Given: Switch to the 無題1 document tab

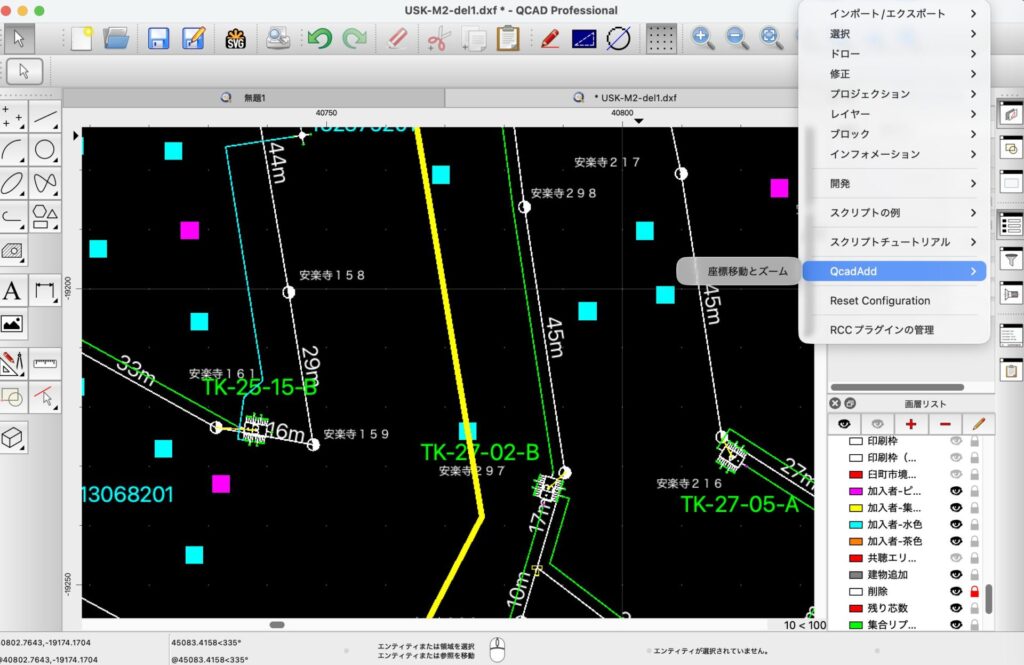Looking at the screenshot, I should pyautogui.click(x=254, y=98).
